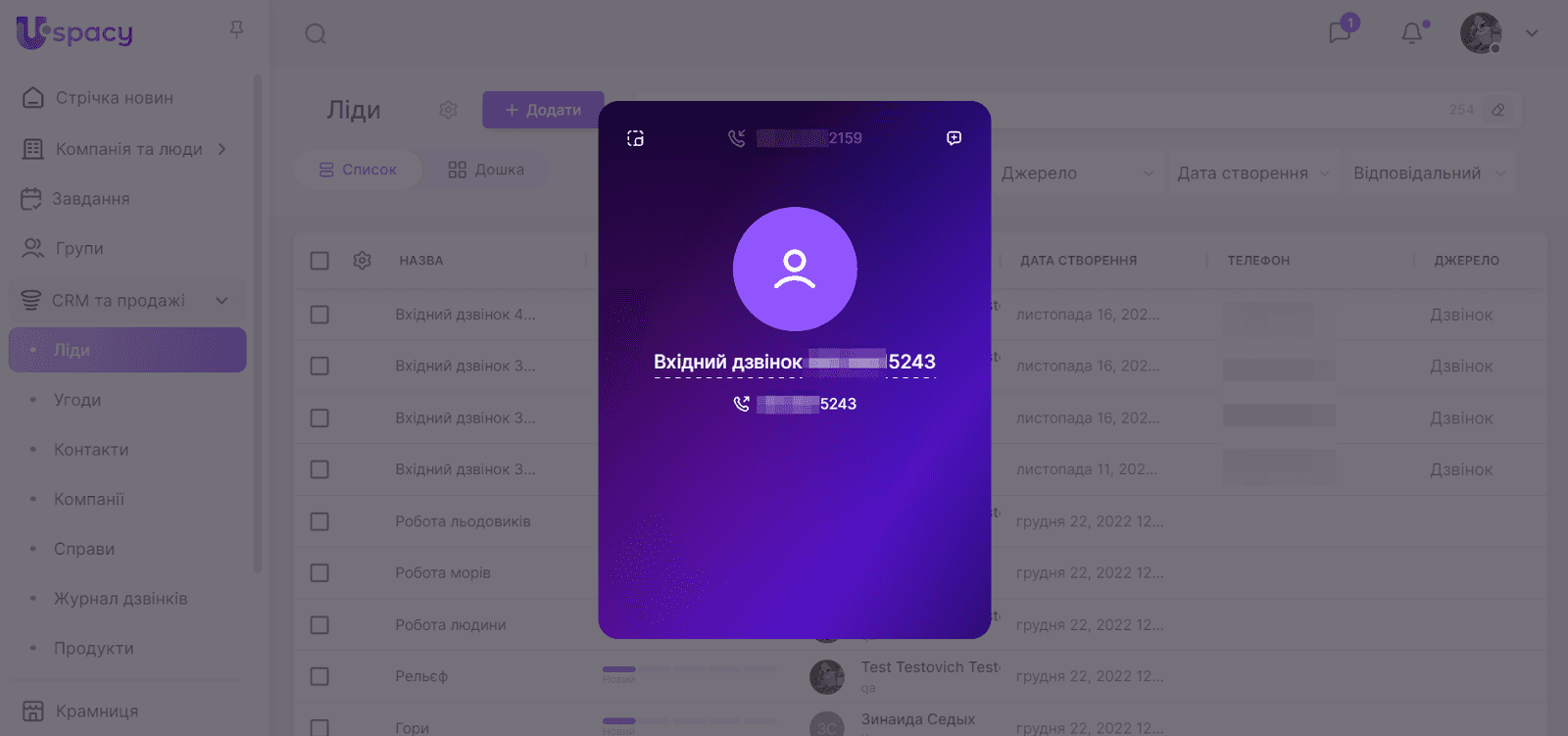Open the lead Робота людини
This screenshot has width=1568, height=736.
[451, 625]
